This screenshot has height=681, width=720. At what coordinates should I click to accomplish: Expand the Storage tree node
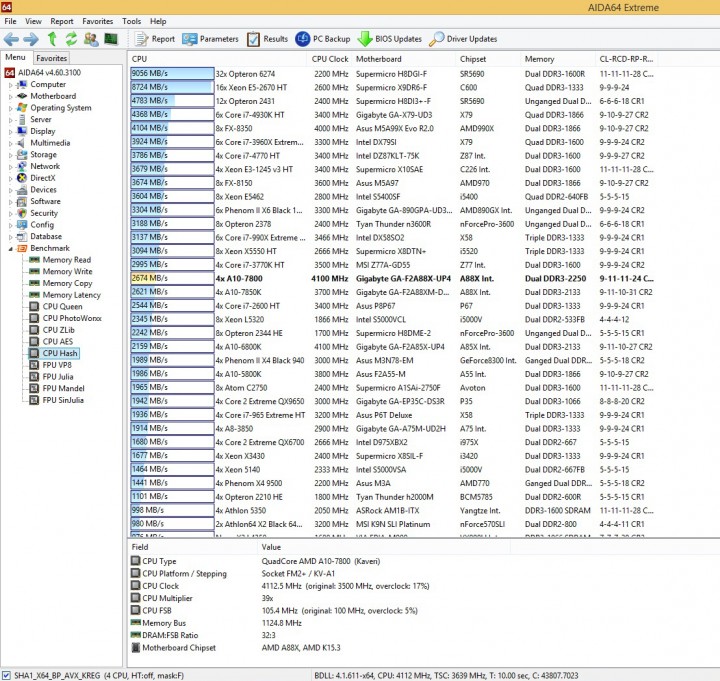click(10, 155)
